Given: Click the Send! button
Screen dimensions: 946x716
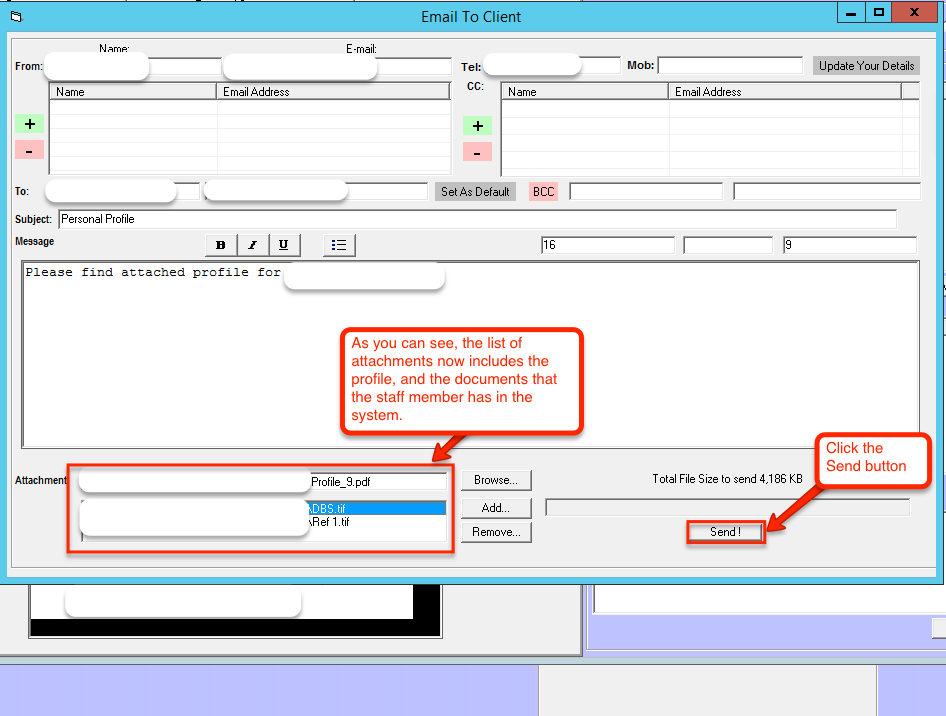Looking at the screenshot, I should tap(725, 532).
